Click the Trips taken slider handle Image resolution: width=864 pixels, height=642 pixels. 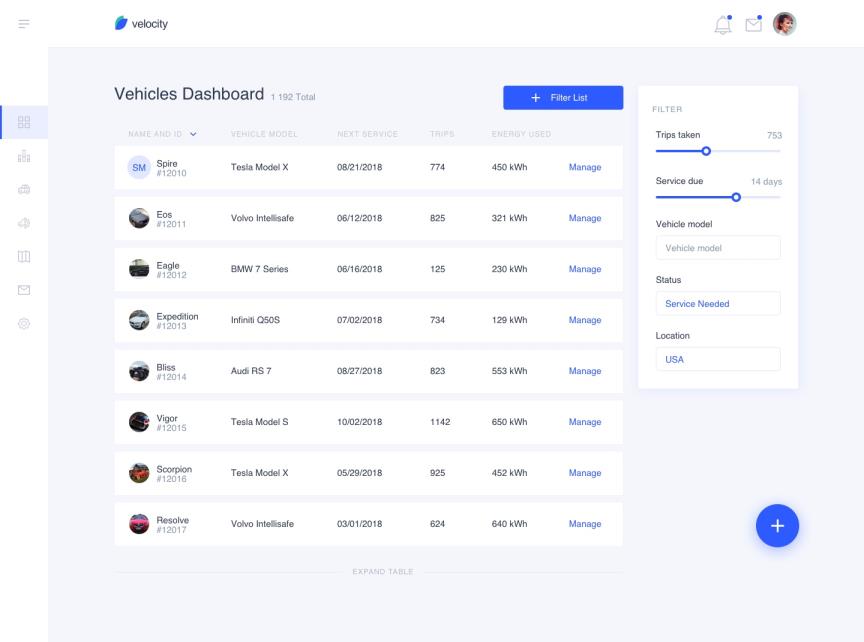pyautogui.click(x=706, y=151)
